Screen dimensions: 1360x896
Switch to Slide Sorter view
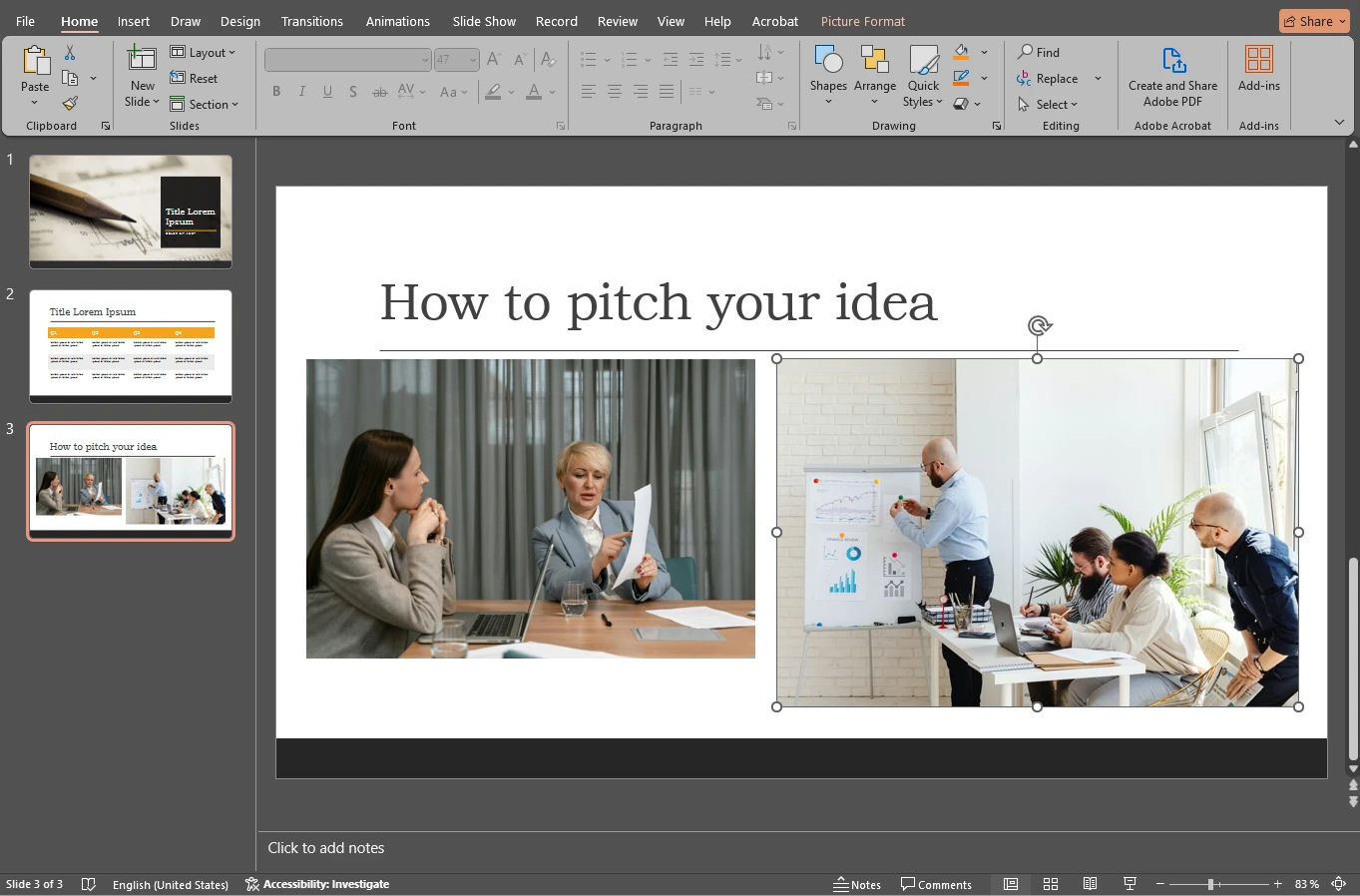tap(1051, 884)
